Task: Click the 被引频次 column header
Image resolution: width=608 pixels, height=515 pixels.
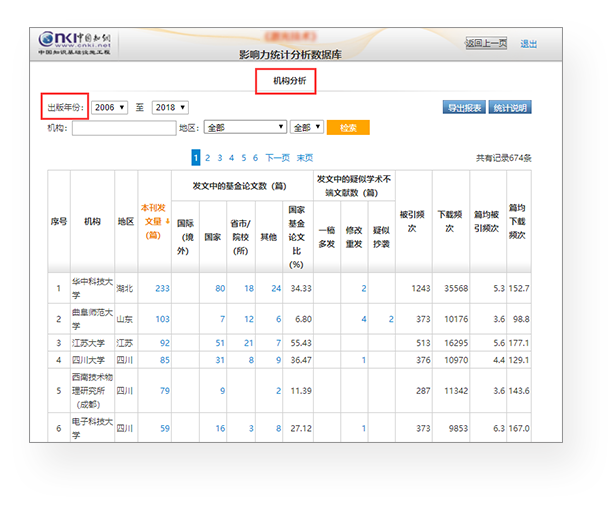Action: click(x=412, y=221)
